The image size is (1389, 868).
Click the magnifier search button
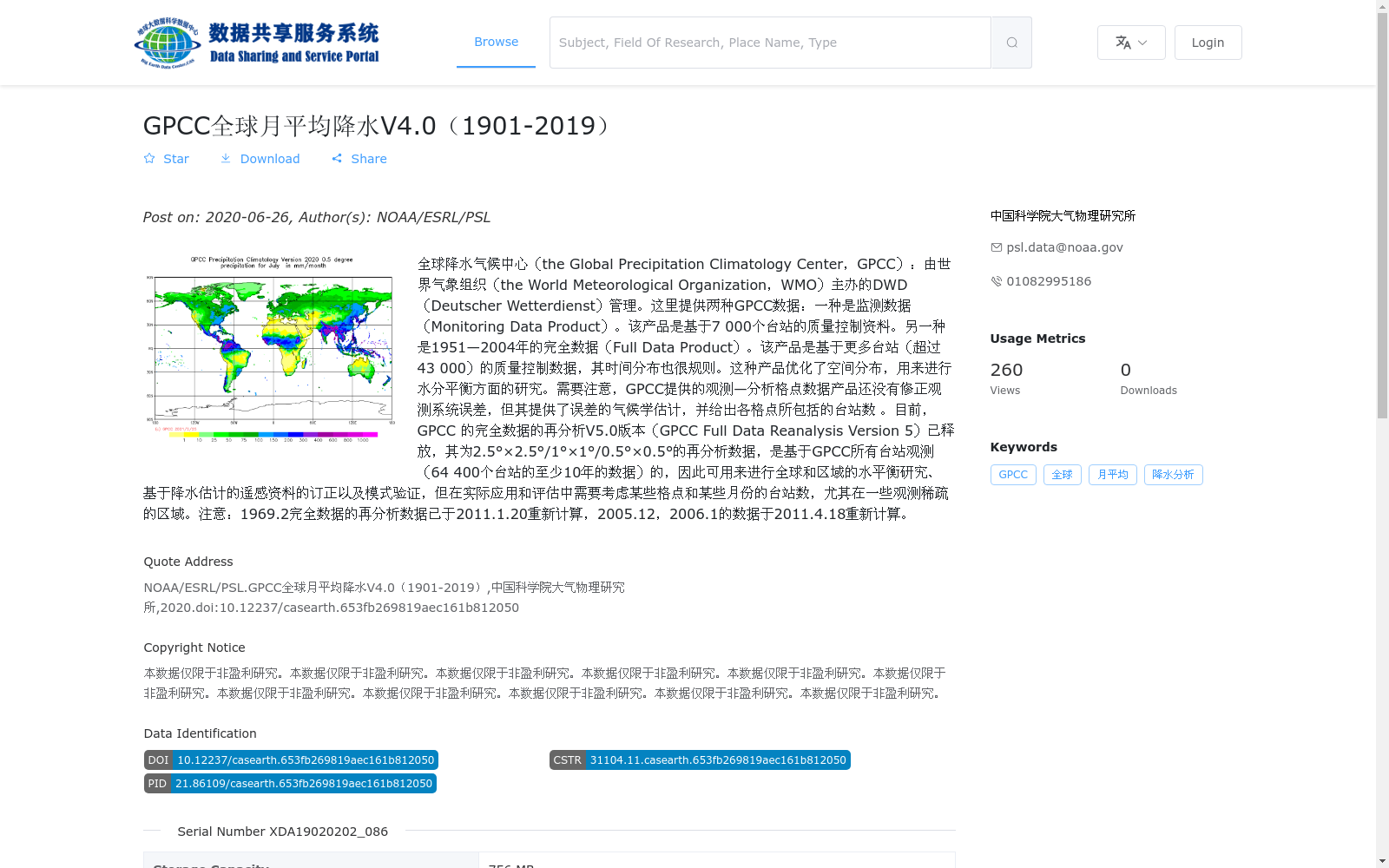[x=1011, y=43]
